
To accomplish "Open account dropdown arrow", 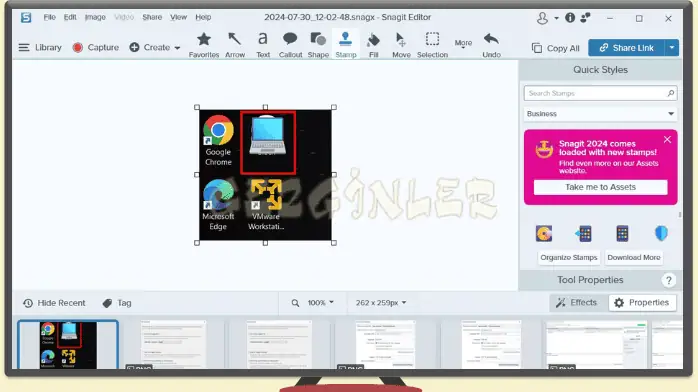I will tap(556, 19).
